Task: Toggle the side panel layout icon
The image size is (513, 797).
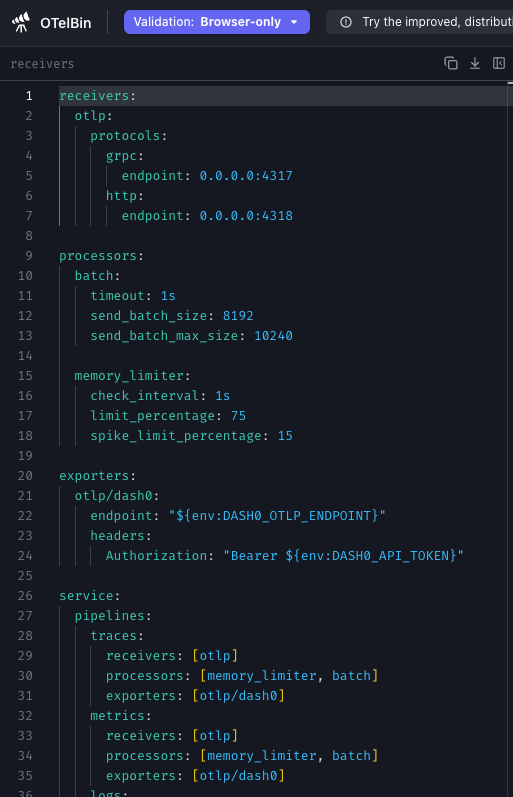Action: pos(499,63)
